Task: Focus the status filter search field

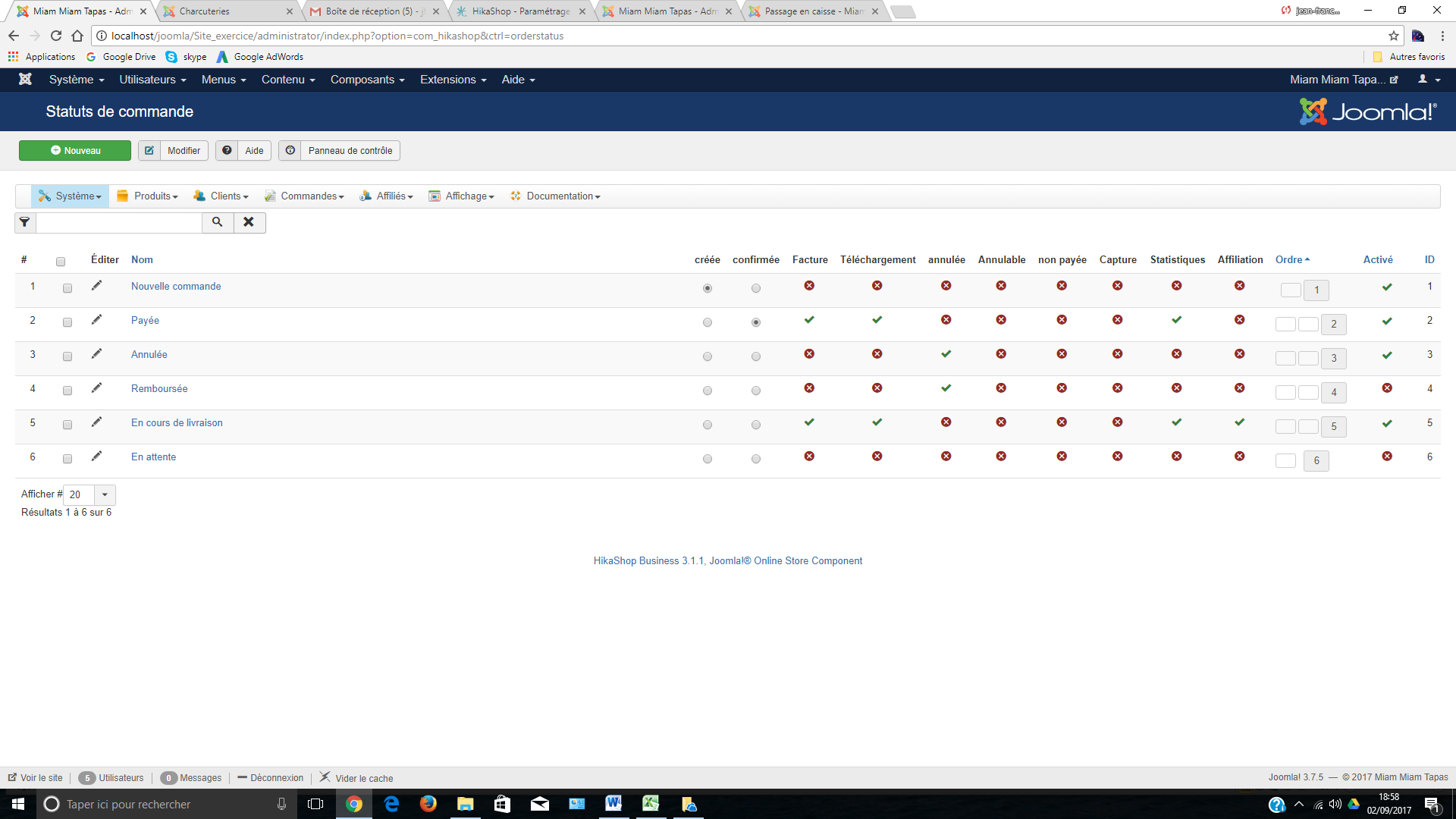Action: click(x=119, y=222)
